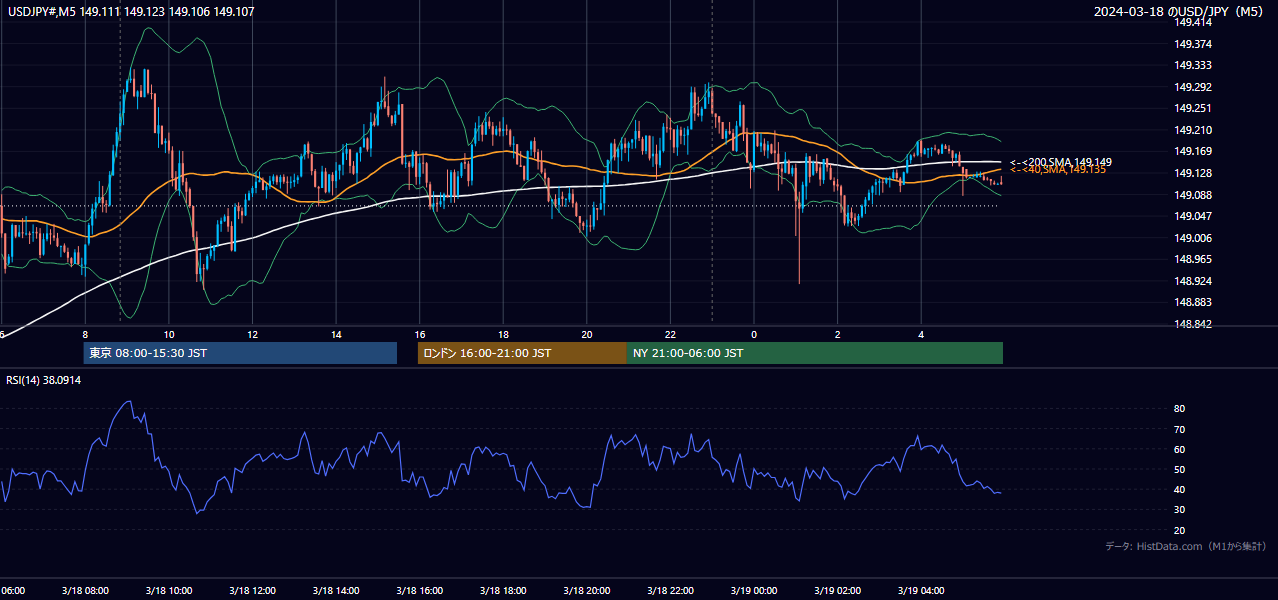Click price level 148.965 on the axis
Viewport: 1278px width, 600px height.
[1194, 260]
